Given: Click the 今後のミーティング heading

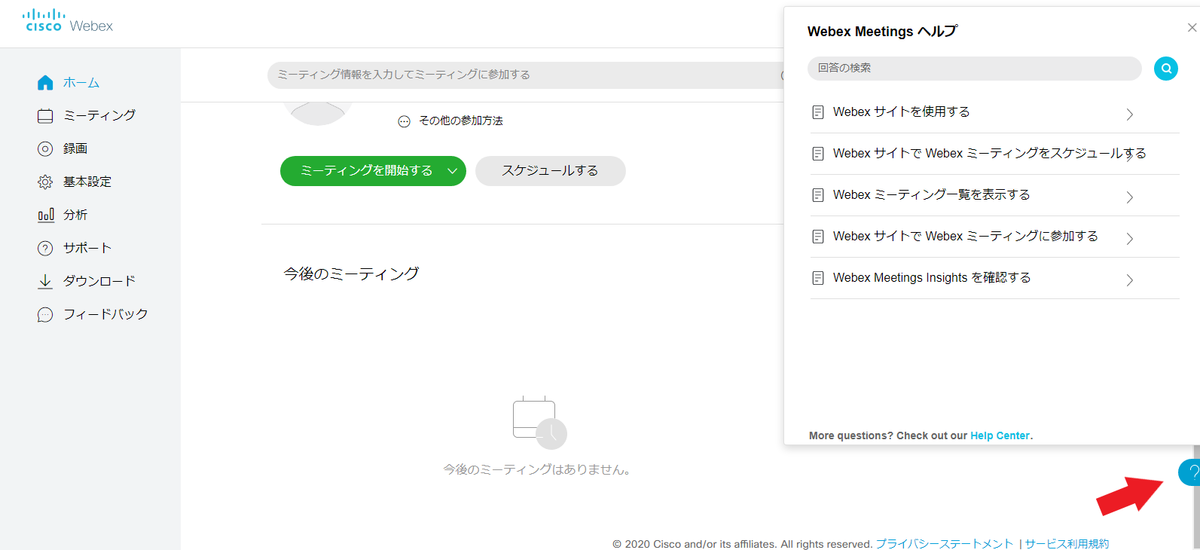Looking at the screenshot, I should (351, 273).
